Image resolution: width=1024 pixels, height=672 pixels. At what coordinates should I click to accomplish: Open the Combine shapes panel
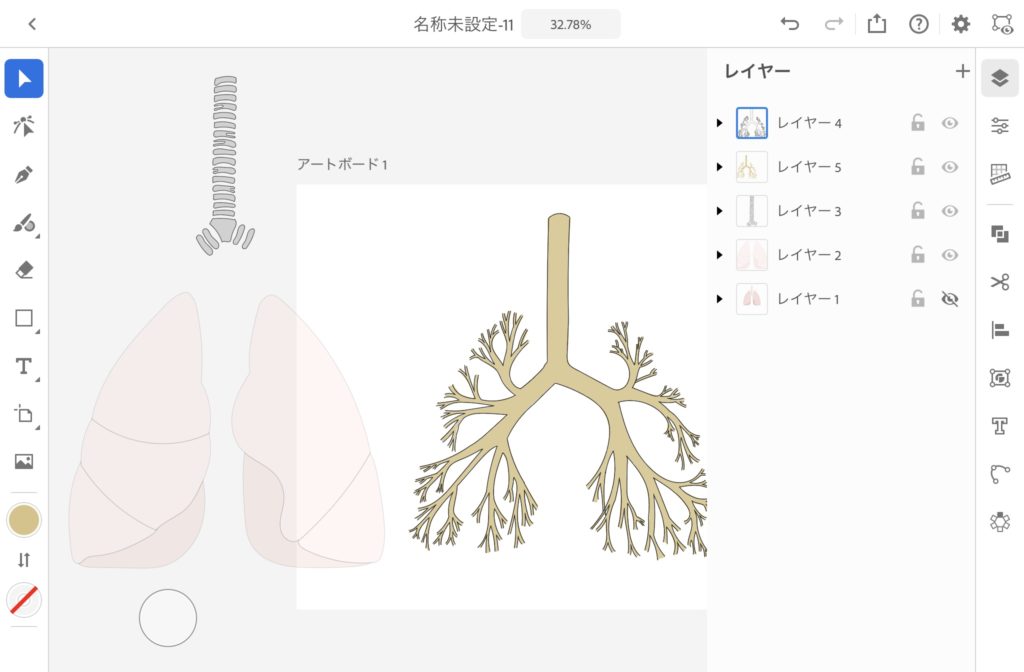tap(1000, 234)
